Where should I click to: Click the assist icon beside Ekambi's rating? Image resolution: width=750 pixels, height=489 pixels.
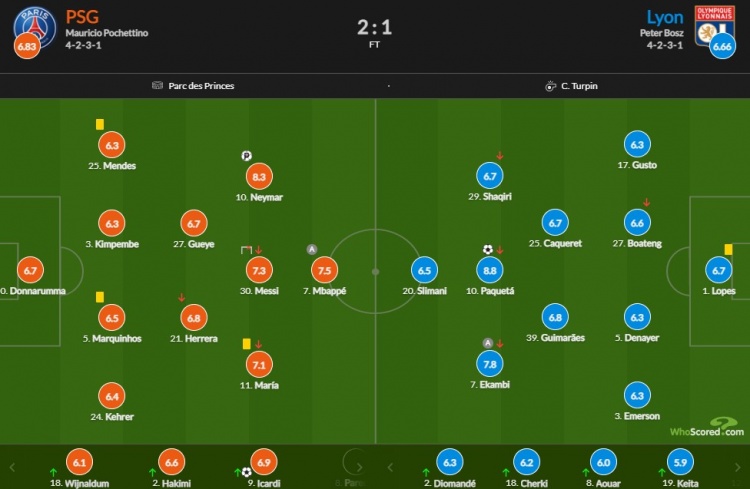coord(487,343)
